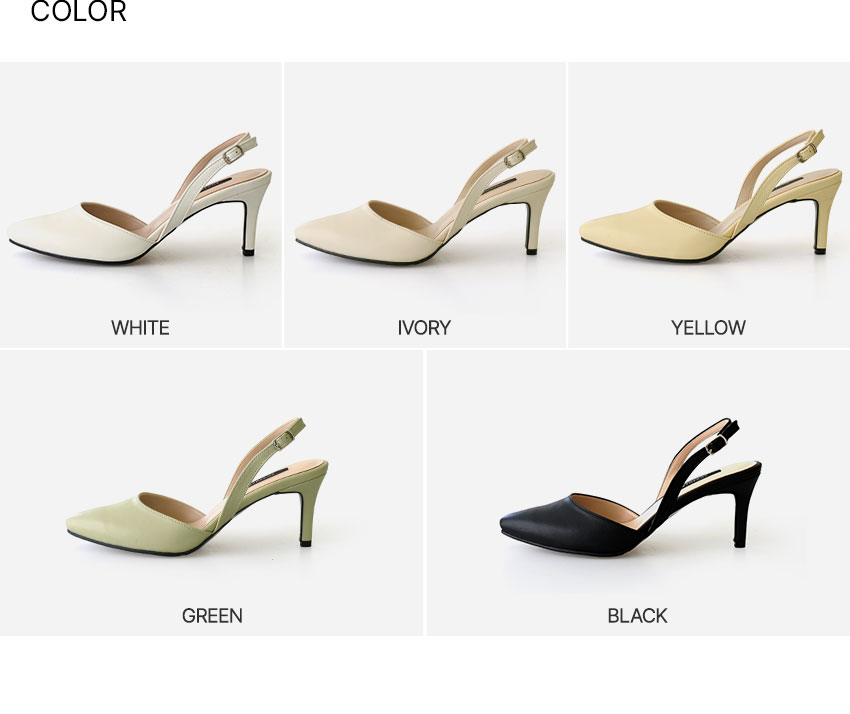Click the buckle on the yellow shoe
The width and height of the screenshot is (850, 714).
point(806,152)
